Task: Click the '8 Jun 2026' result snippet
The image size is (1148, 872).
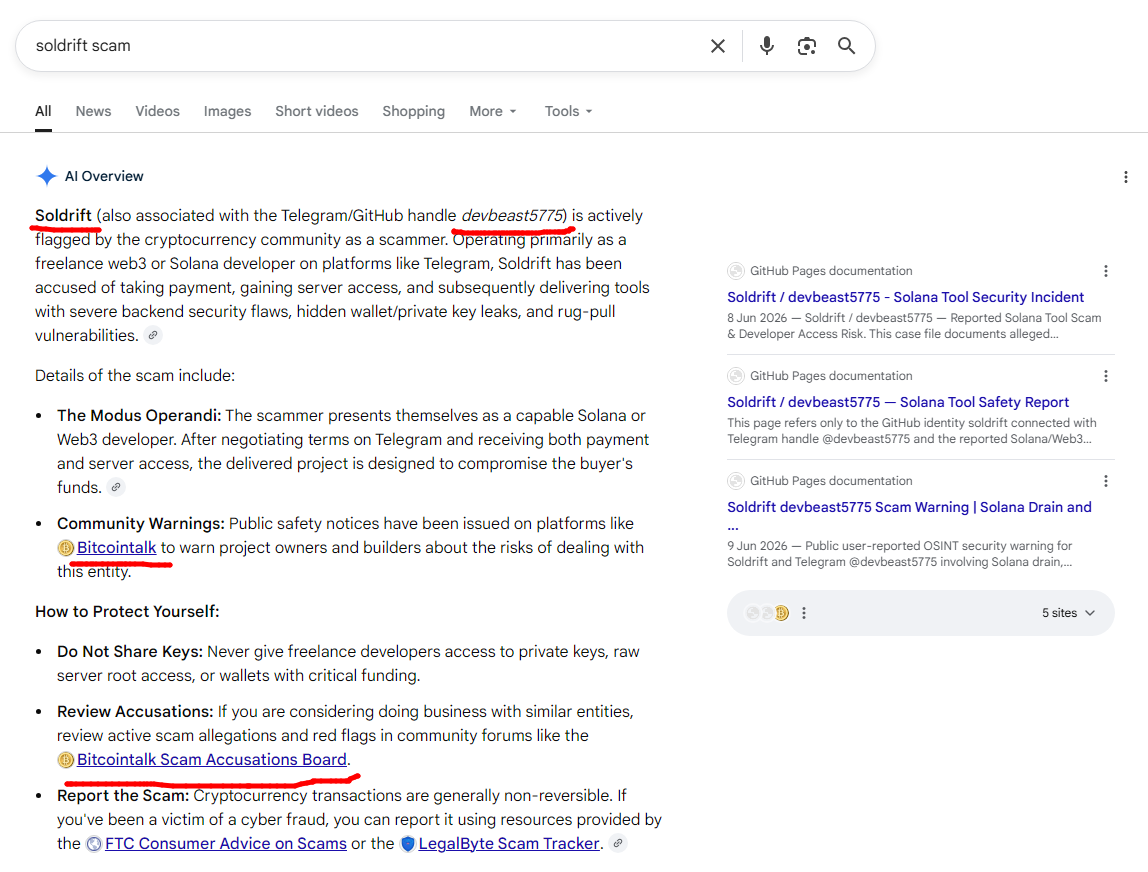Action: (x=914, y=326)
